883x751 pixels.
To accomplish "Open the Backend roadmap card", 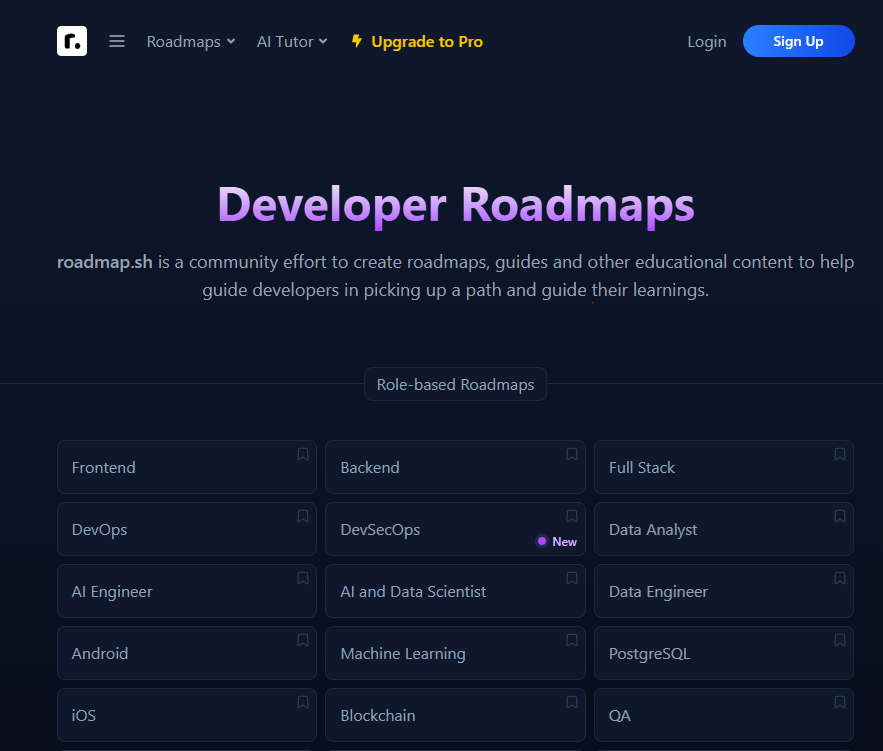I will click(x=456, y=467).
